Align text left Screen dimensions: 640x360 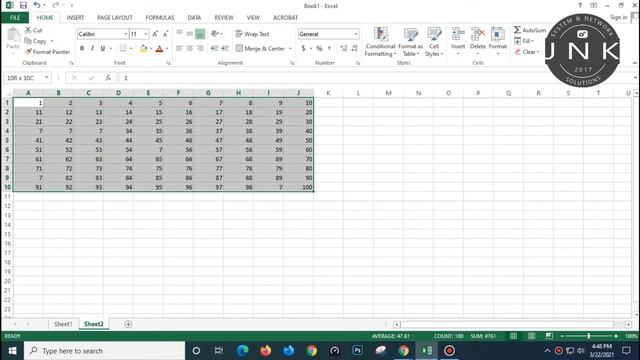(179, 49)
